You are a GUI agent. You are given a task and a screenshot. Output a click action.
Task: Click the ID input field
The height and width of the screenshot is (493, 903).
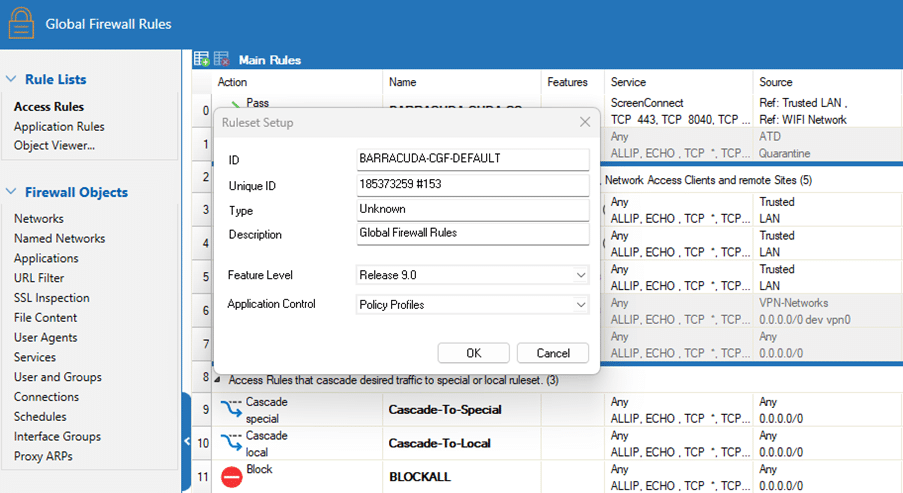tap(473, 159)
